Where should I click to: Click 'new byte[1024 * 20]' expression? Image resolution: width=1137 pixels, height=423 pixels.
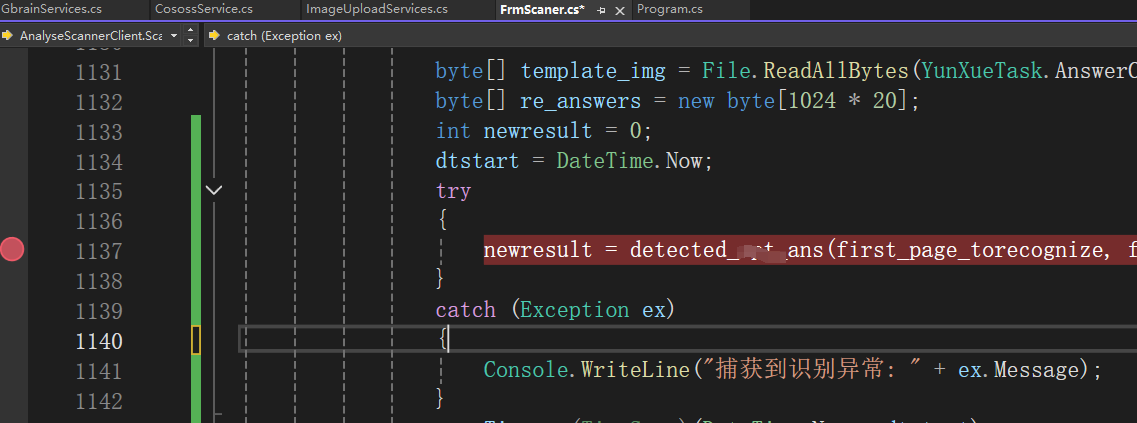point(793,101)
